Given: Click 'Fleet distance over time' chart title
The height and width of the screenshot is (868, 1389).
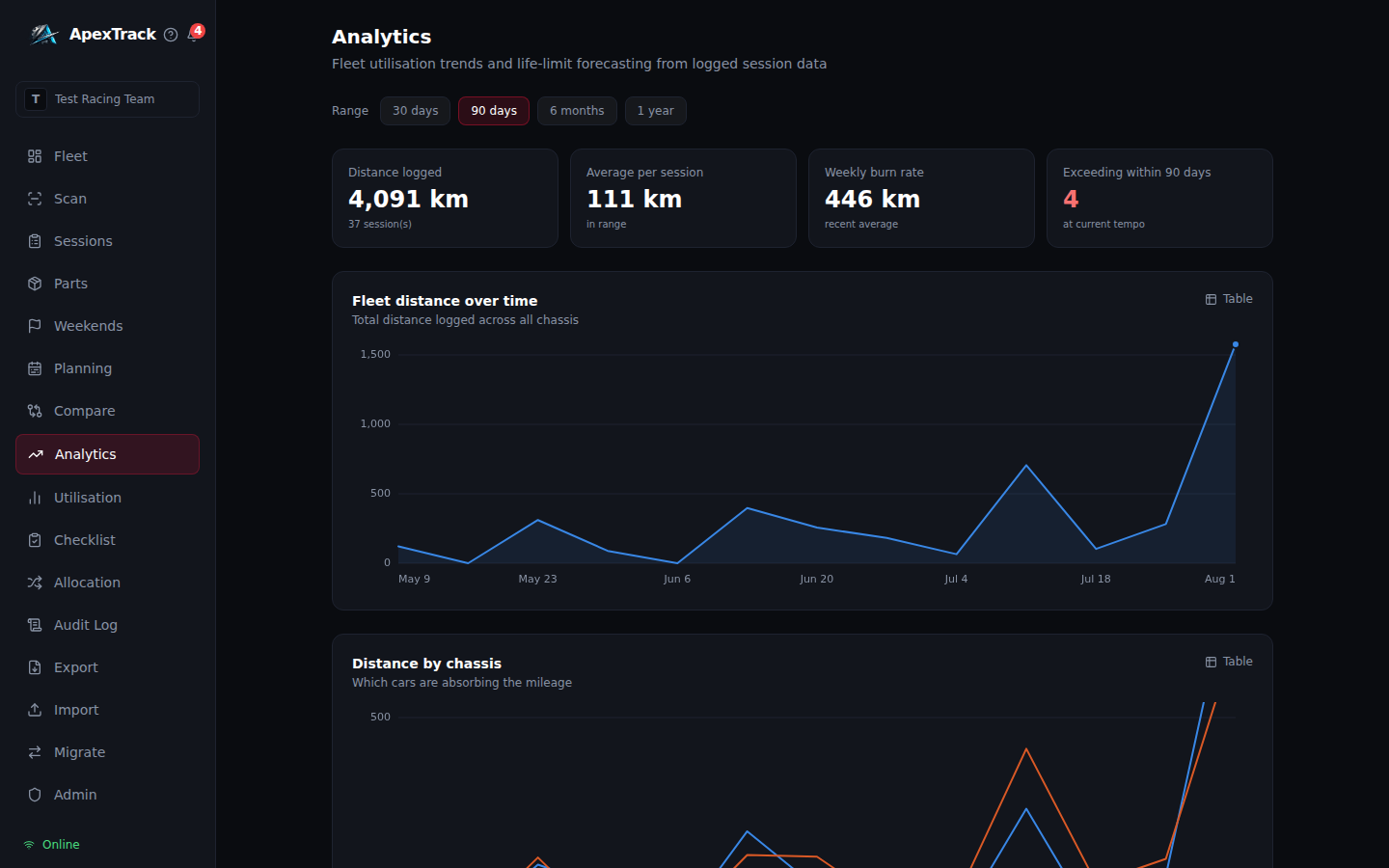Looking at the screenshot, I should (445, 301).
